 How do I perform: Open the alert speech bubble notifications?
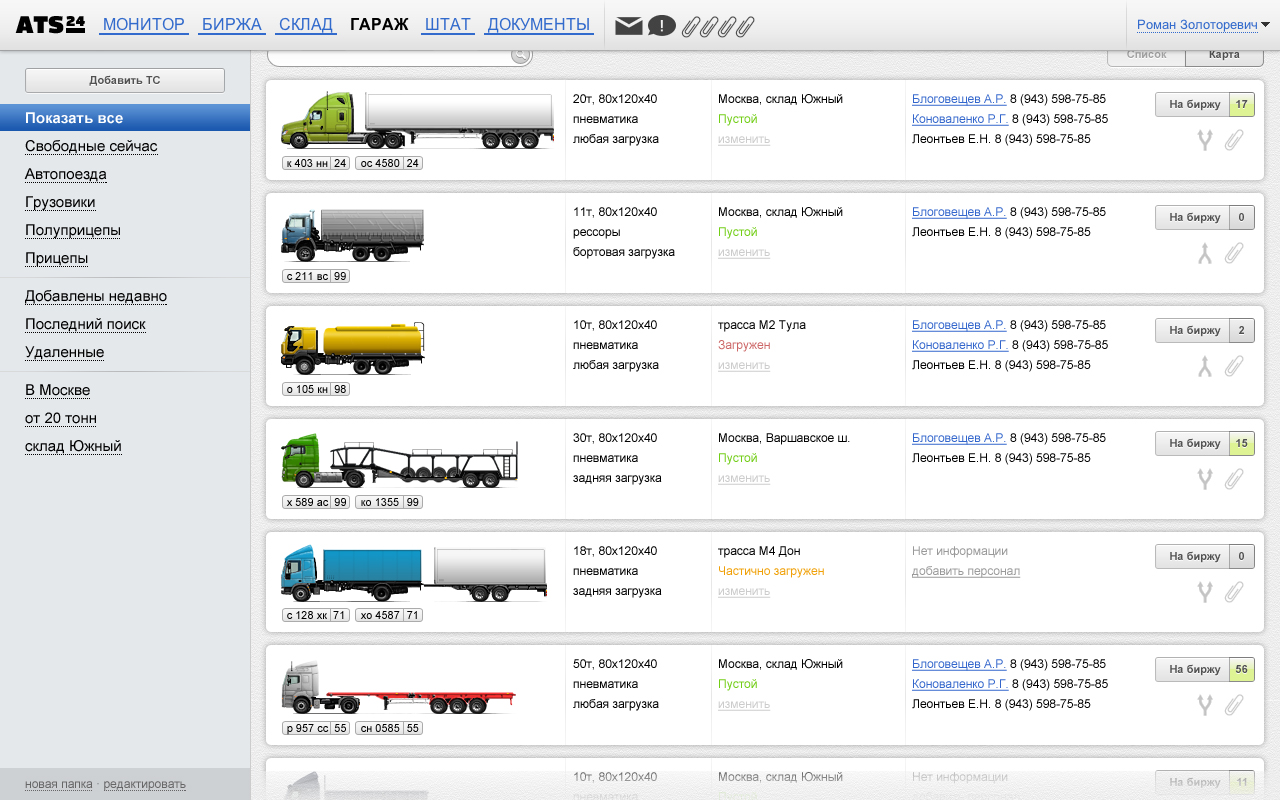coord(661,26)
